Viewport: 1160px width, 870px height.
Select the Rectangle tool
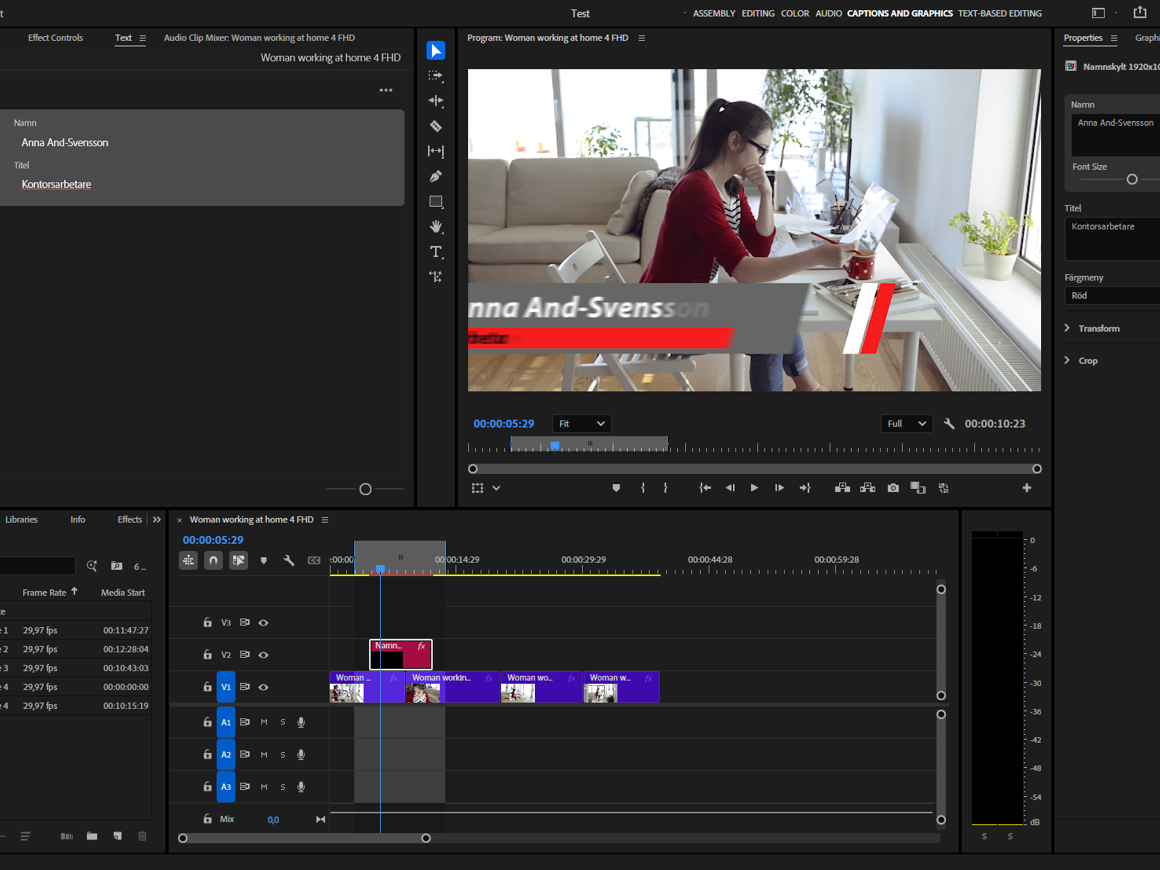click(436, 202)
